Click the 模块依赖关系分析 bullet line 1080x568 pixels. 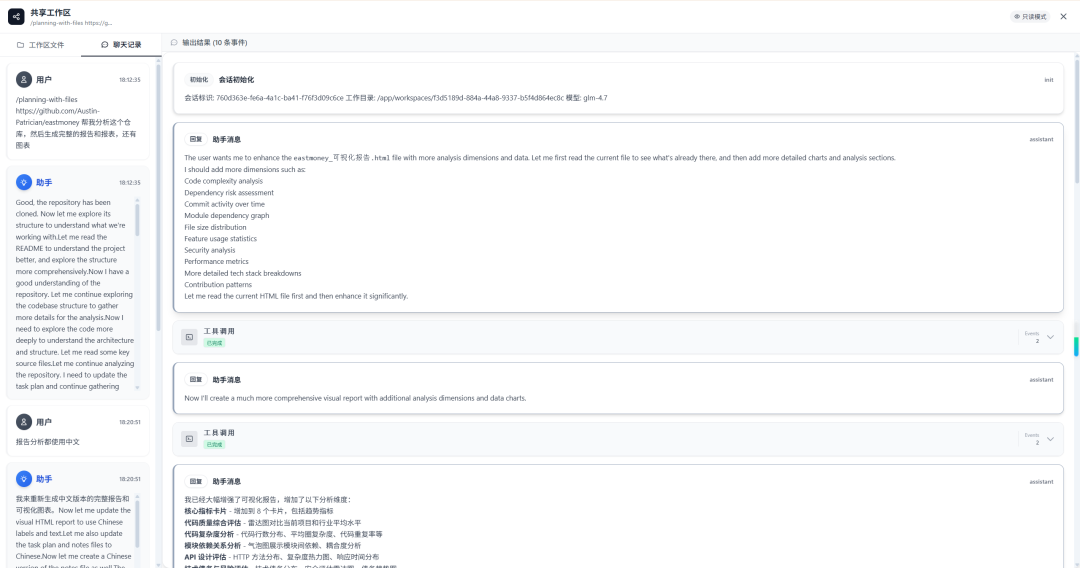pos(273,545)
